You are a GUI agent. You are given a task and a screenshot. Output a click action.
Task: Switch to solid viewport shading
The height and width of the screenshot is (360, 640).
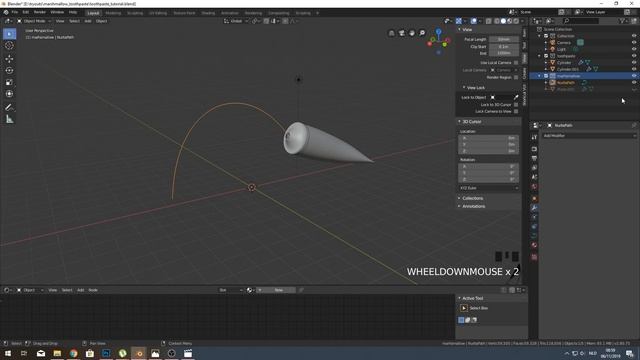pyautogui.click(x=503, y=21)
